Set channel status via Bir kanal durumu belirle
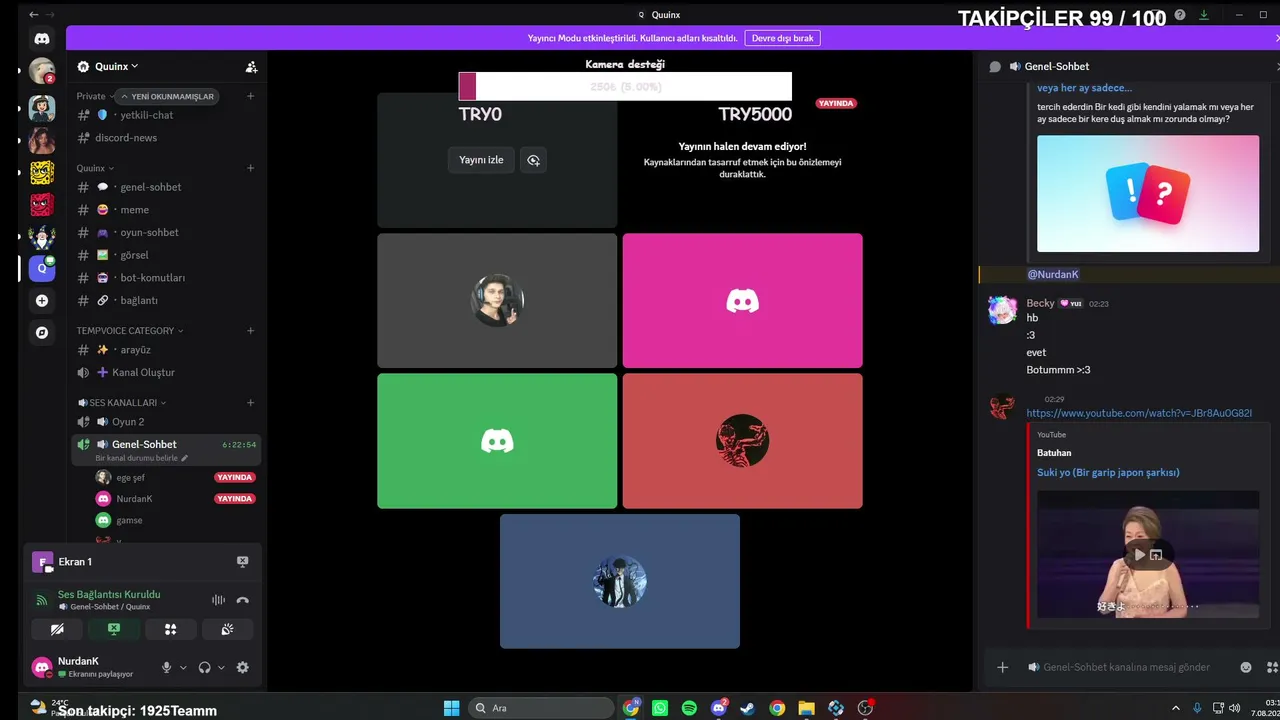 [141, 458]
